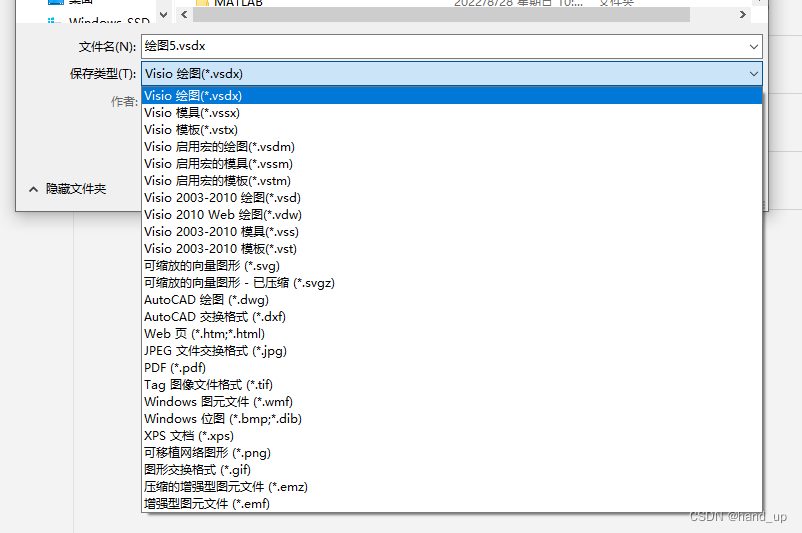Screen dimensions: 802x533
Task: Click 隐藏文件夹 to hide folders
Action: (x=76, y=189)
